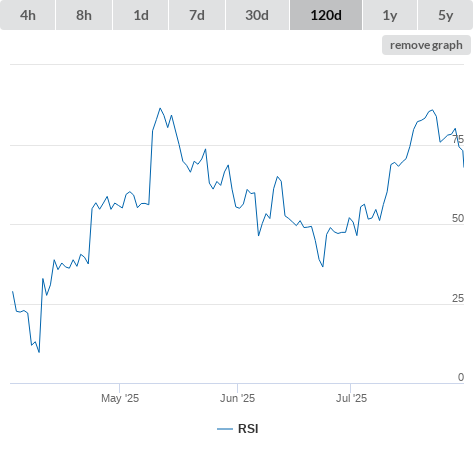Choose the 7d time range

point(197,15)
